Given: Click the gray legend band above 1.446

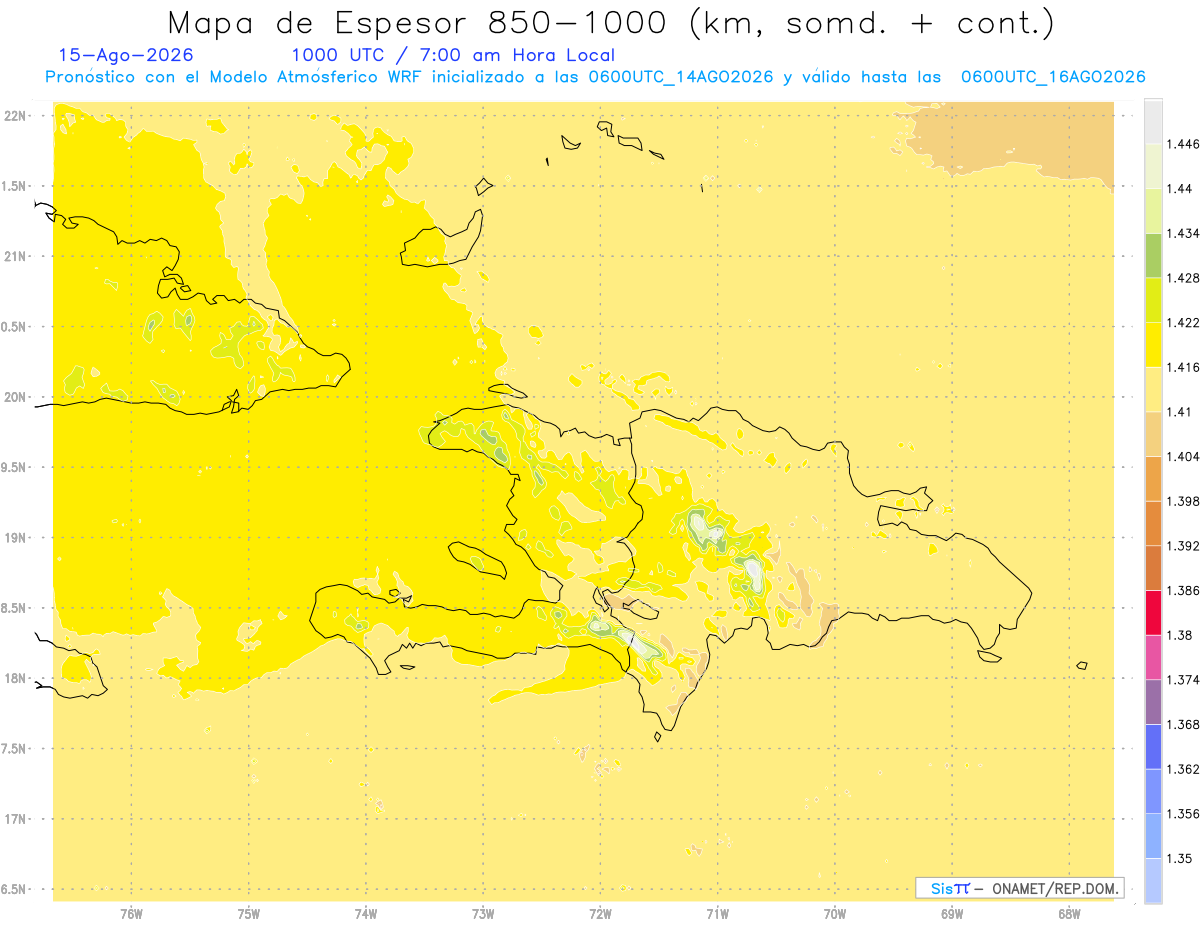Looking at the screenshot, I should click(1153, 121).
